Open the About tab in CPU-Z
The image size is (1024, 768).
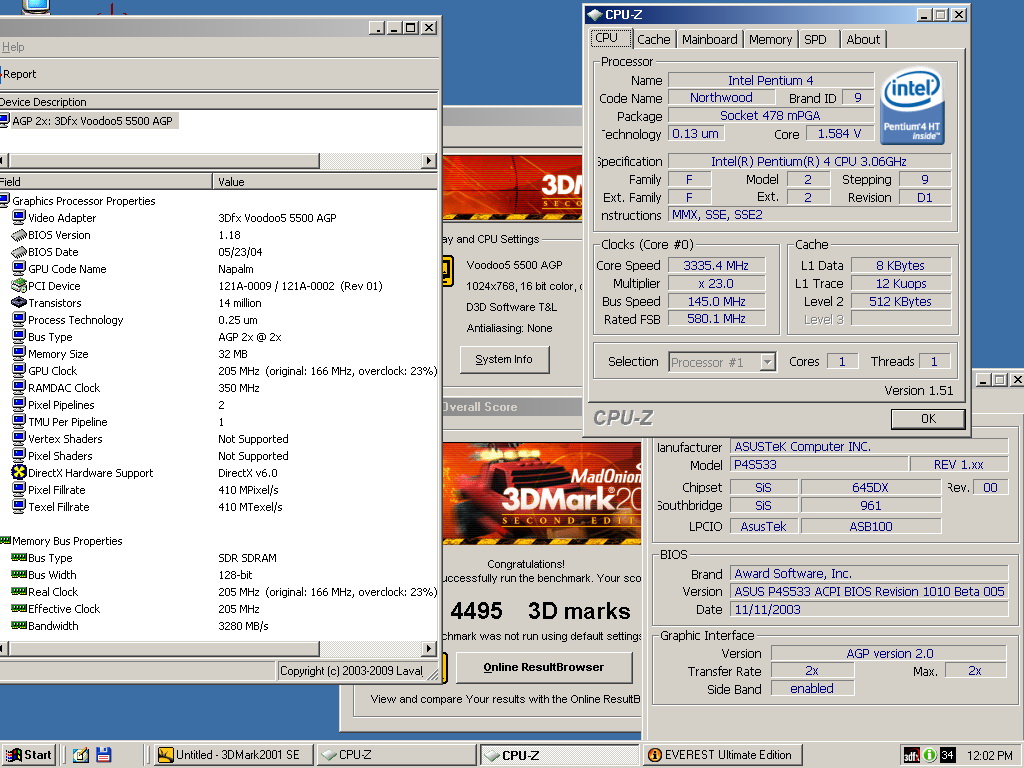[863, 39]
